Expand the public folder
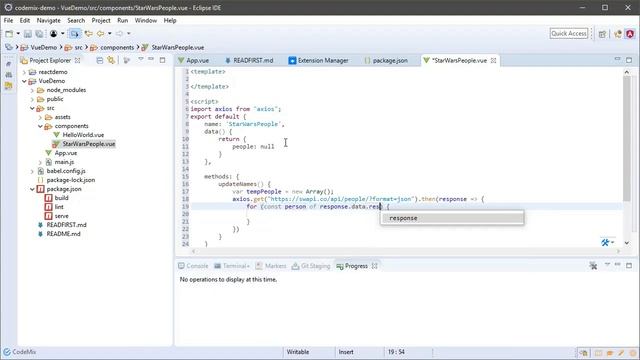The width and height of the screenshot is (640, 360). (32, 99)
